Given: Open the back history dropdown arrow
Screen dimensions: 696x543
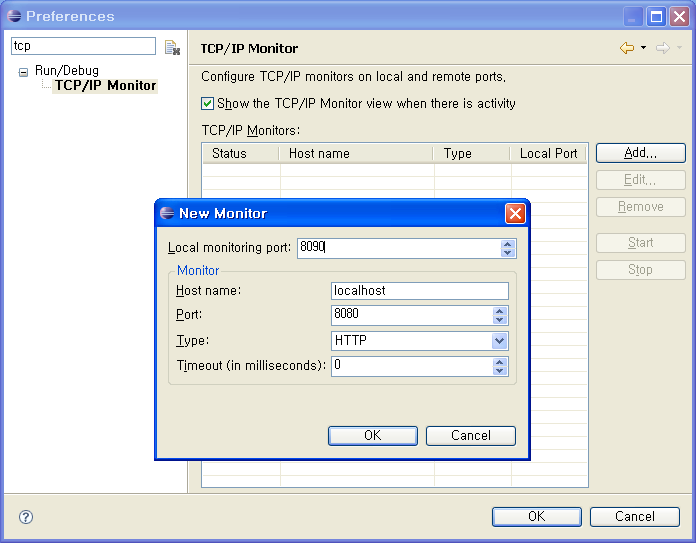Looking at the screenshot, I should point(643,48).
